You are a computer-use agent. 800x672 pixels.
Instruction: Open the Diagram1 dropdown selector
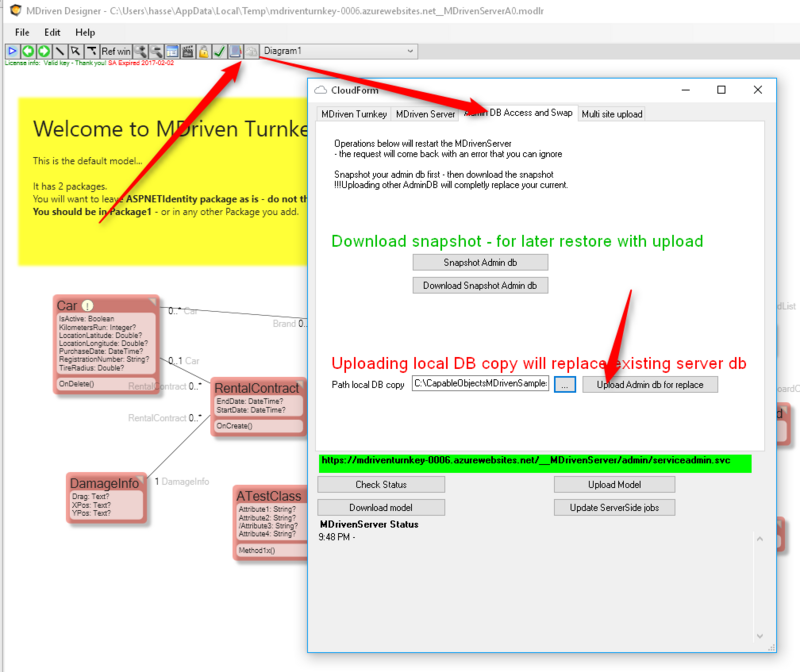[339, 51]
